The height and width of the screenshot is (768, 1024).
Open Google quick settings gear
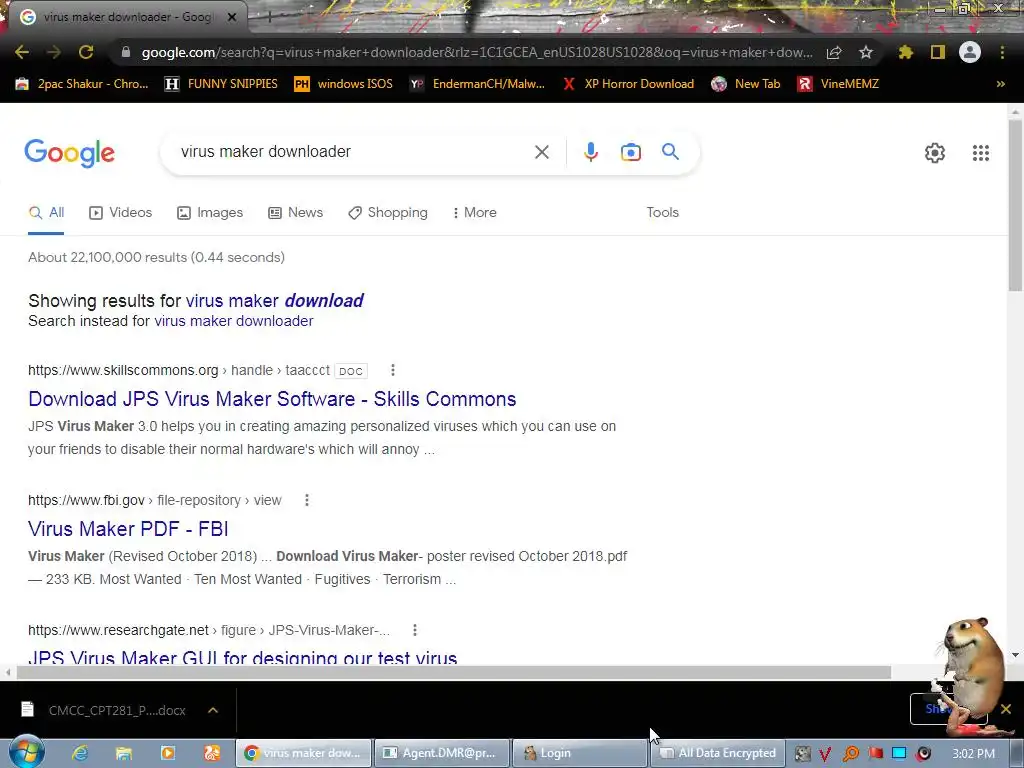tap(935, 153)
